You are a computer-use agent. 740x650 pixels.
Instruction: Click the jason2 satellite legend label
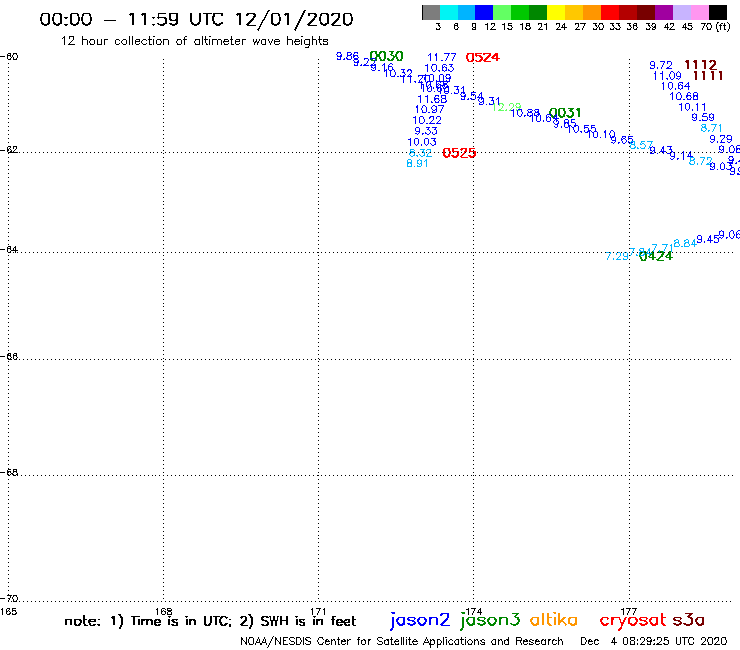(420, 620)
